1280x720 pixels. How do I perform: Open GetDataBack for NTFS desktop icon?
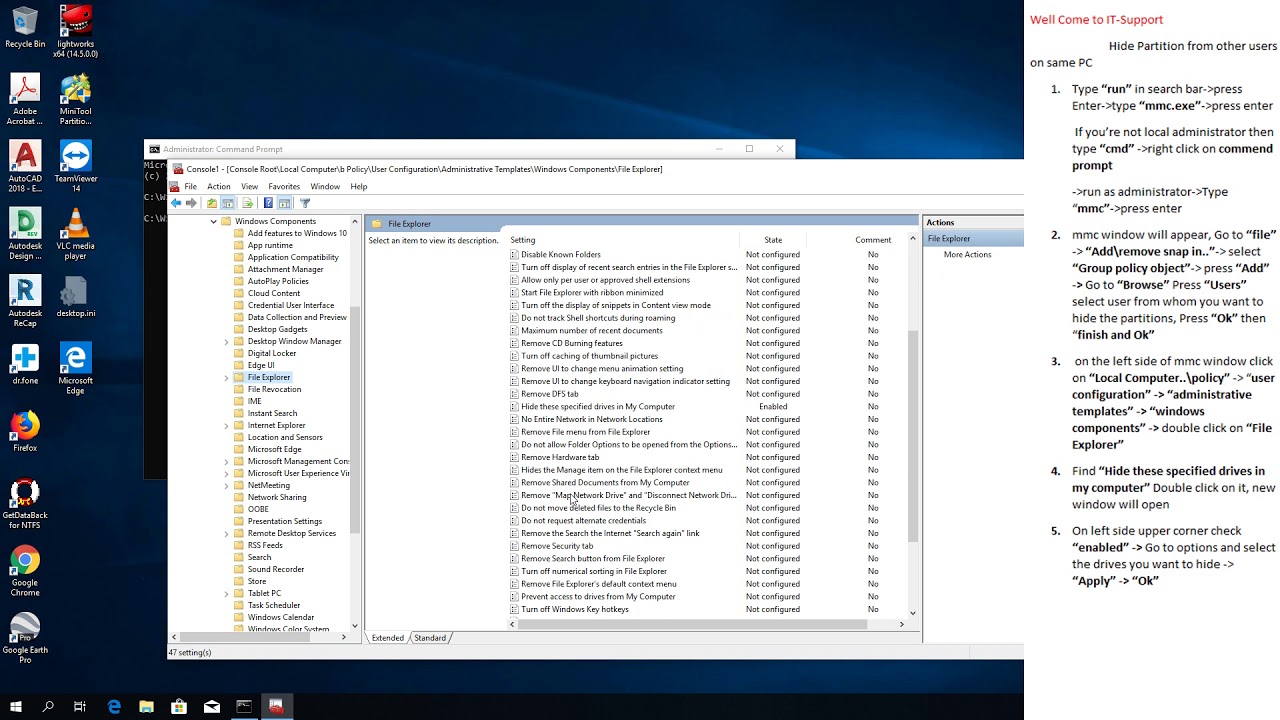coord(25,505)
